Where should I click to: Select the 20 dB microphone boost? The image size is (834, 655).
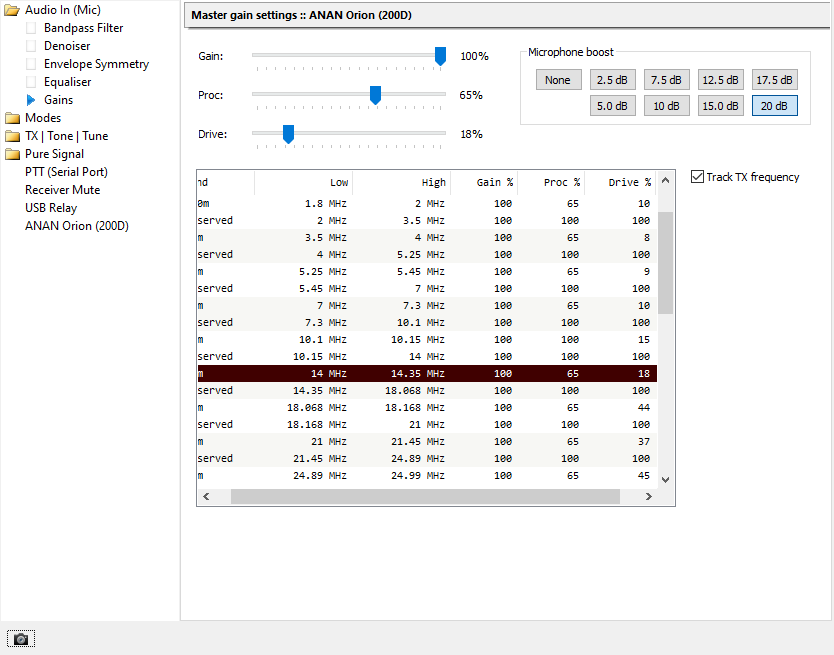774,106
